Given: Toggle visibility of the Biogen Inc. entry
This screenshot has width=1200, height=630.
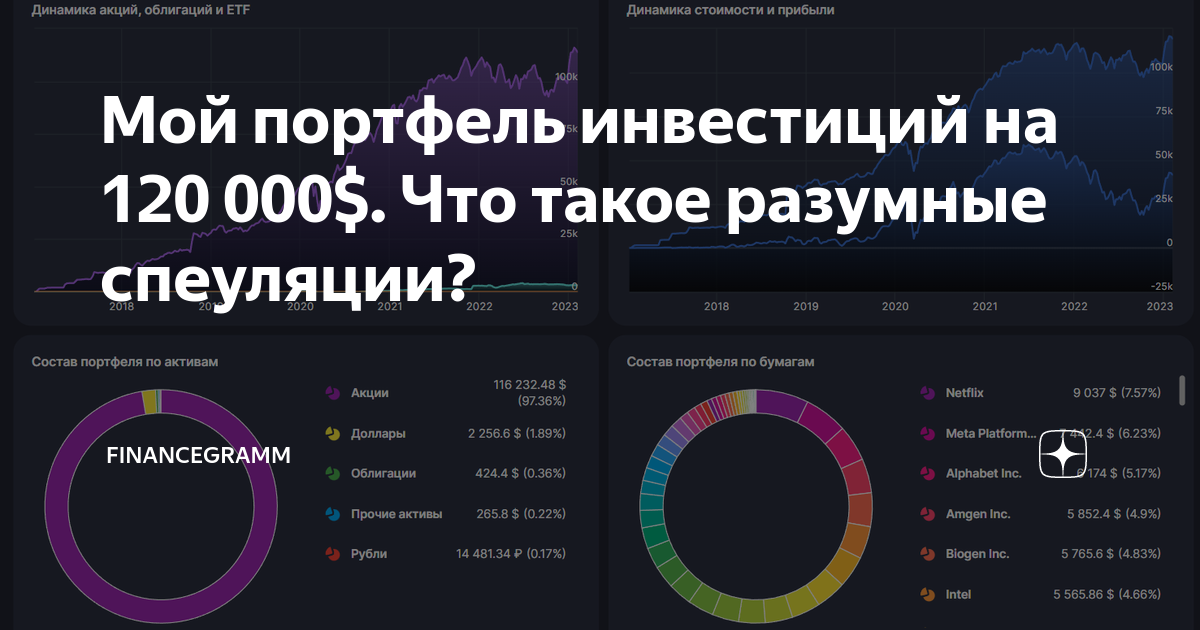Looking at the screenshot, I should [x=977, y=553].
